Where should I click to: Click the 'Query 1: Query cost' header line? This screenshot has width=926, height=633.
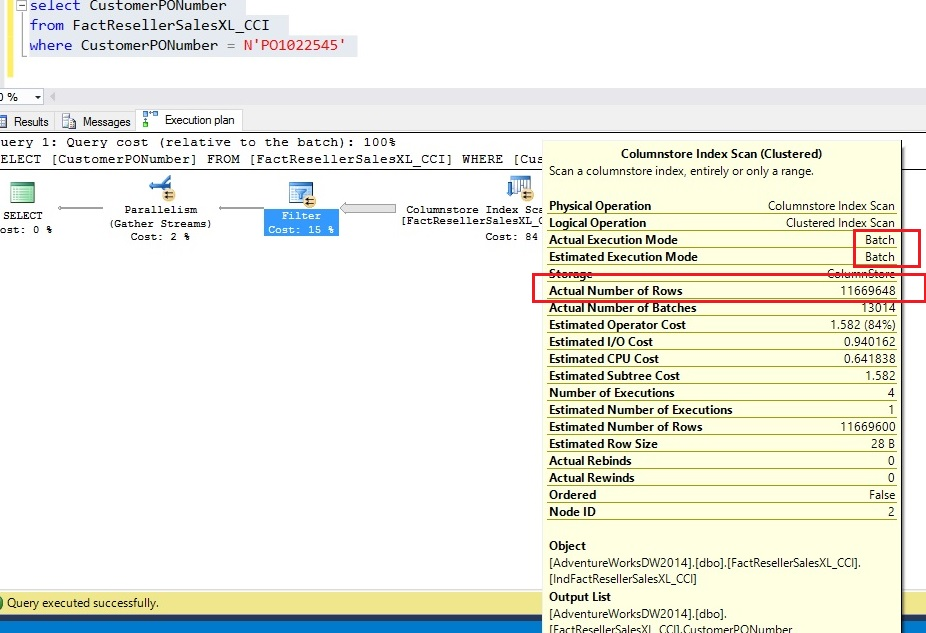[x=200, y=143]
